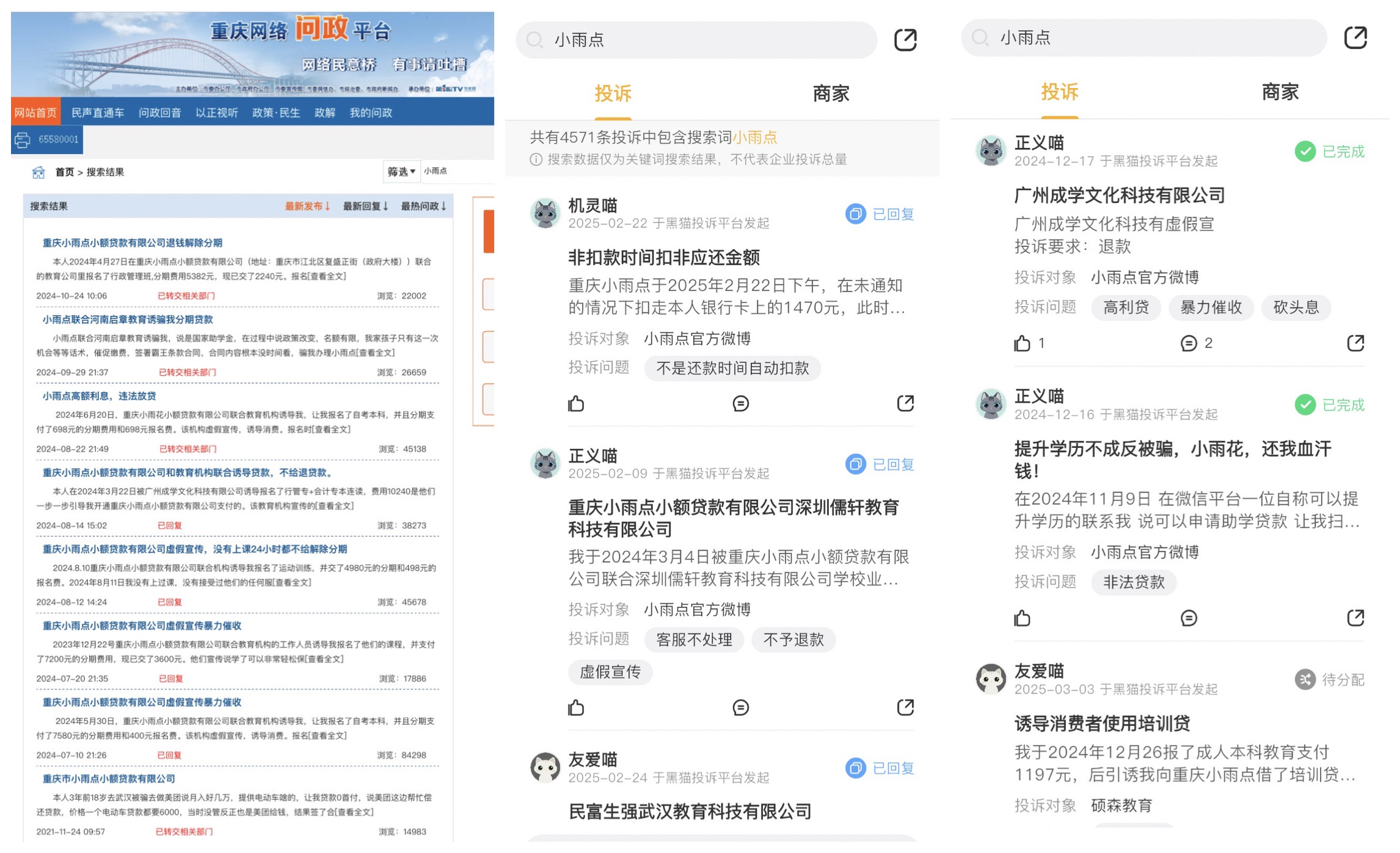Share the 广州成学文化科技有限公司 complaint
This screenshot has height=853, width=1400.
pyautogui.click(x=1355, y=343)
